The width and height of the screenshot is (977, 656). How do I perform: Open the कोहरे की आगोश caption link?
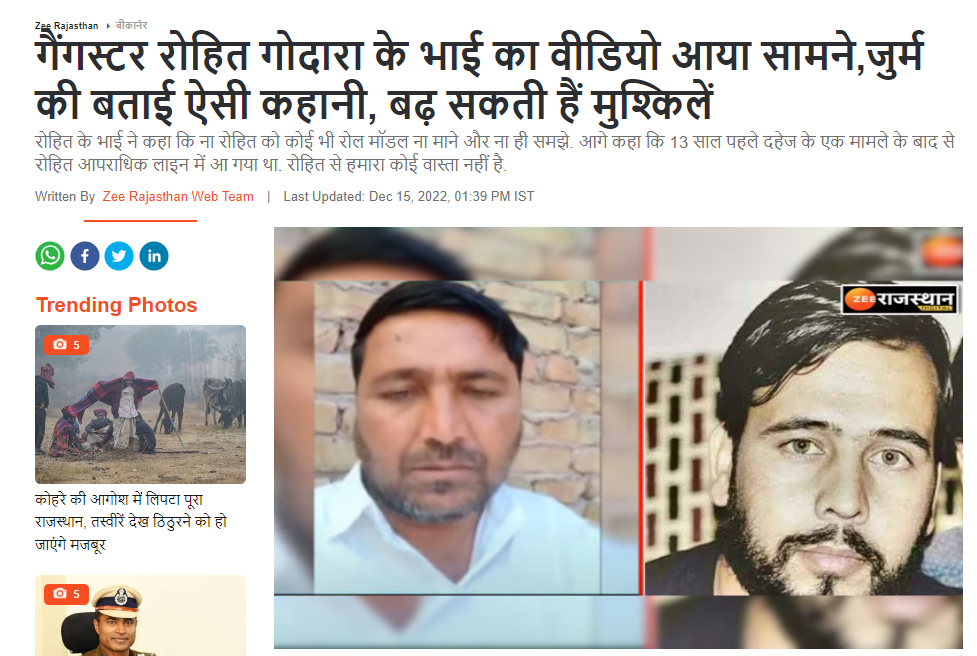click(x=131, y=521)
